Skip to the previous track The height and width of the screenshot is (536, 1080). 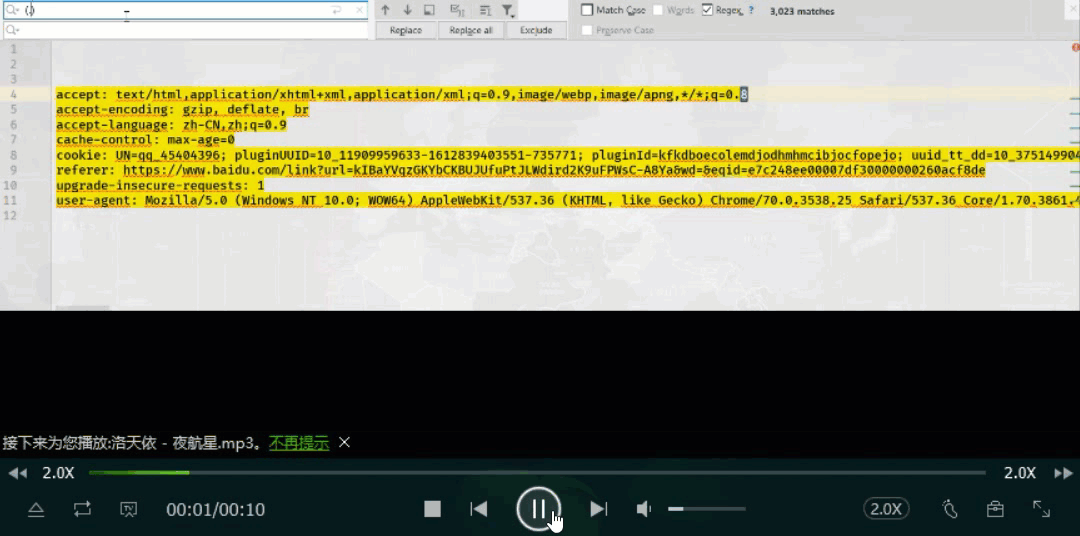coord(479,509)
